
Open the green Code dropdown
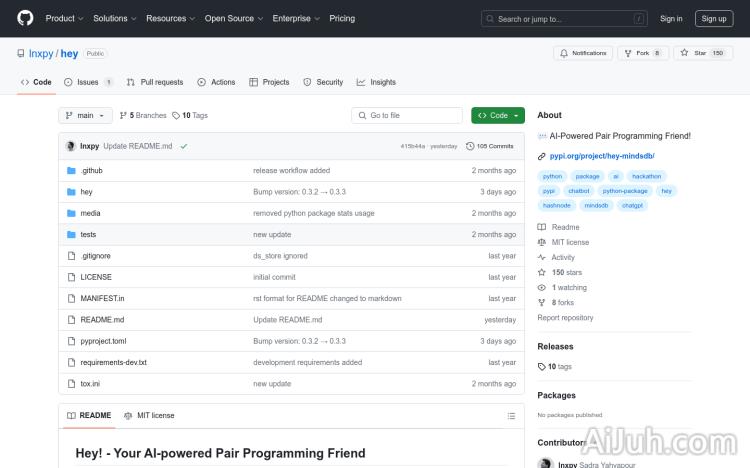497,115
